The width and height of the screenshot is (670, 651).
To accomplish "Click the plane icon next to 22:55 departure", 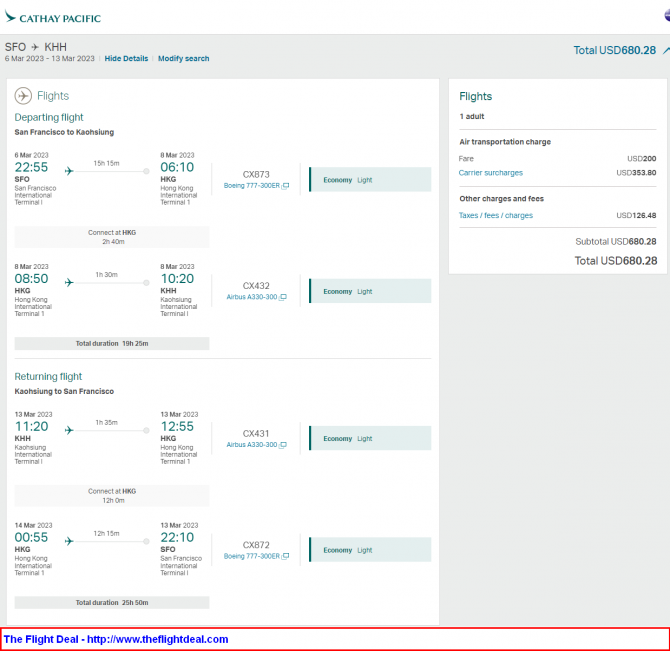I will 69,171.
